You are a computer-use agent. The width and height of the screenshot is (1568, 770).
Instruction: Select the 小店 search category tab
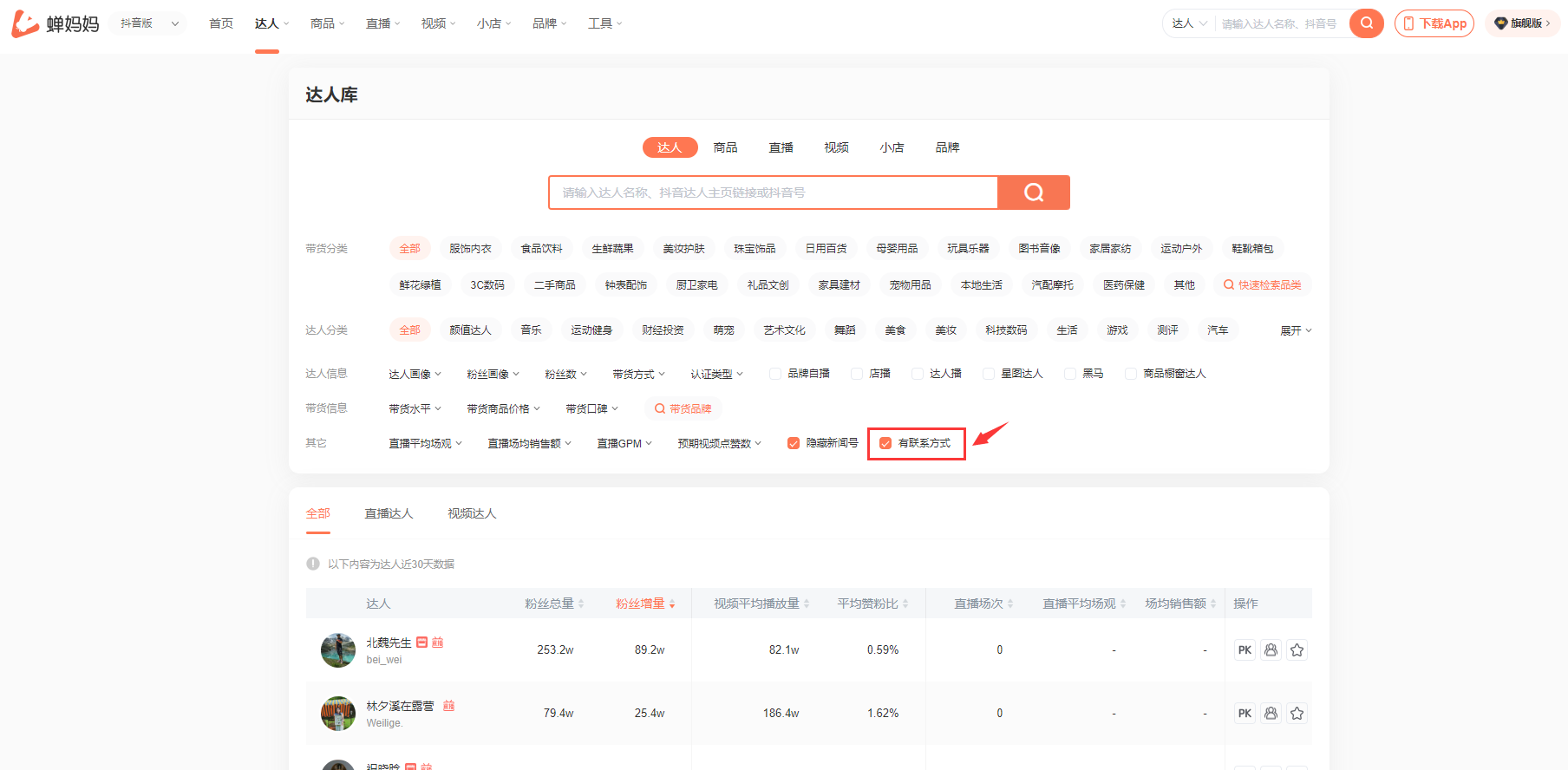pyautogui.click(x=892, y=147)
